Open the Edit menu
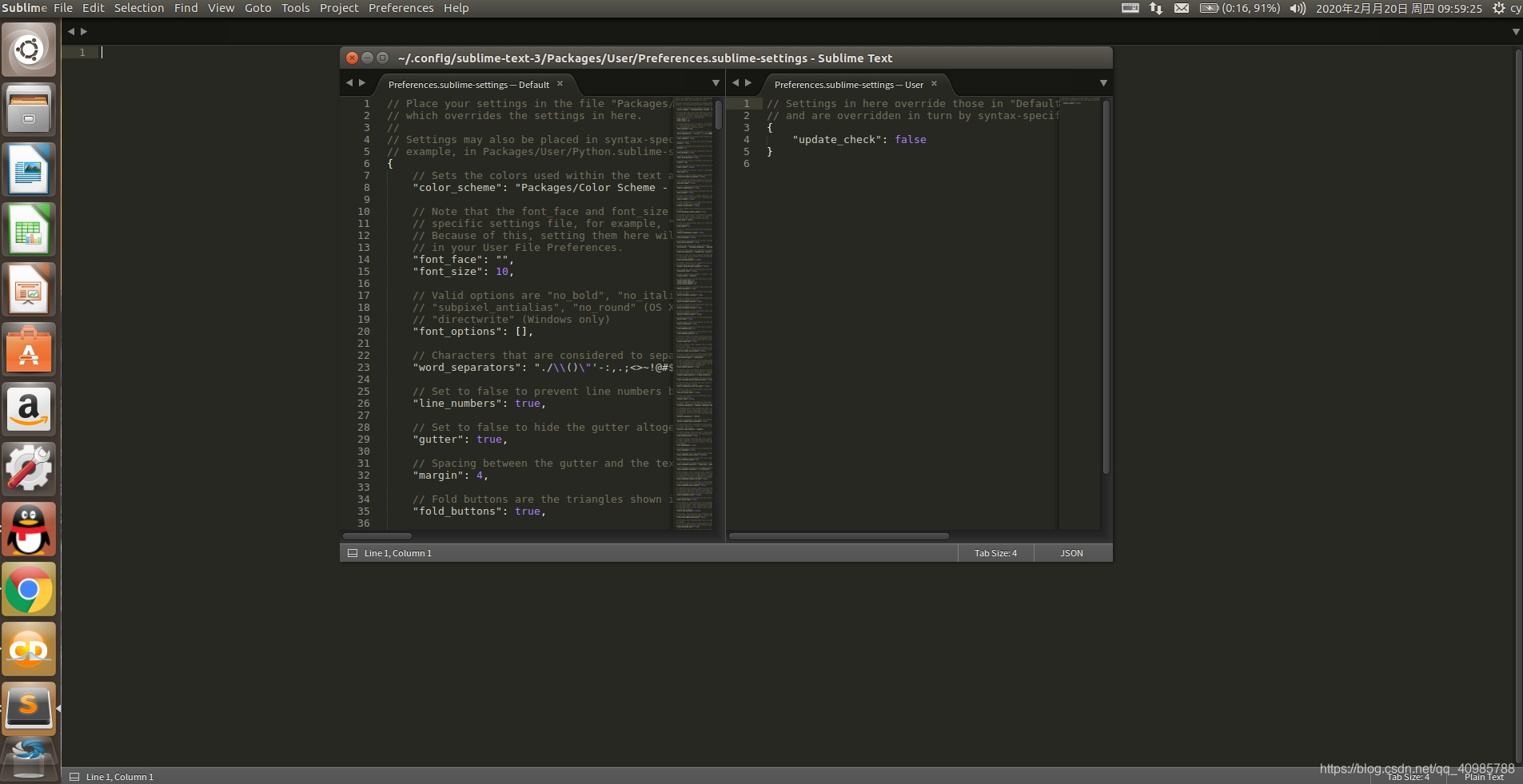The width and height of the screenshot is (1523, 784). (94, 8)
